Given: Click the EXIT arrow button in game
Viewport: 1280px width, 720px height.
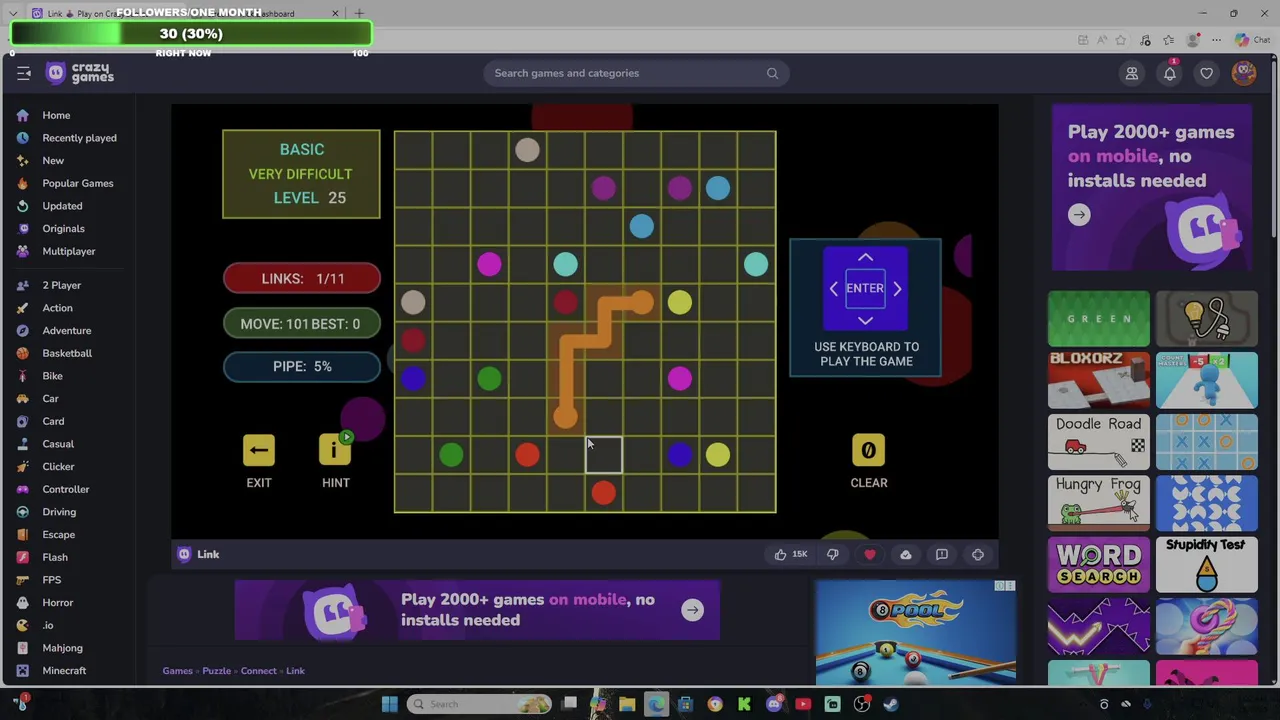Looking at the screenshot, I should coord(259,450).
